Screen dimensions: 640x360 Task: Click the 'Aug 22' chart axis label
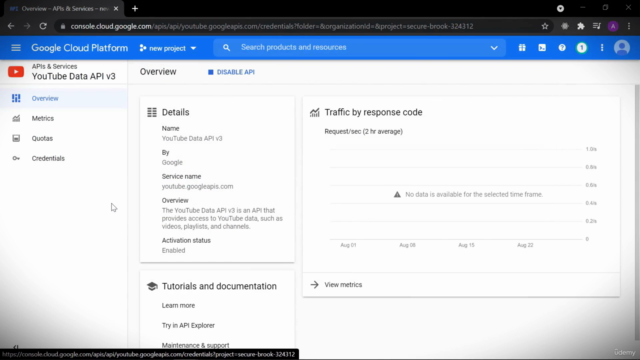pyautogui.click(x=525, y=245)
